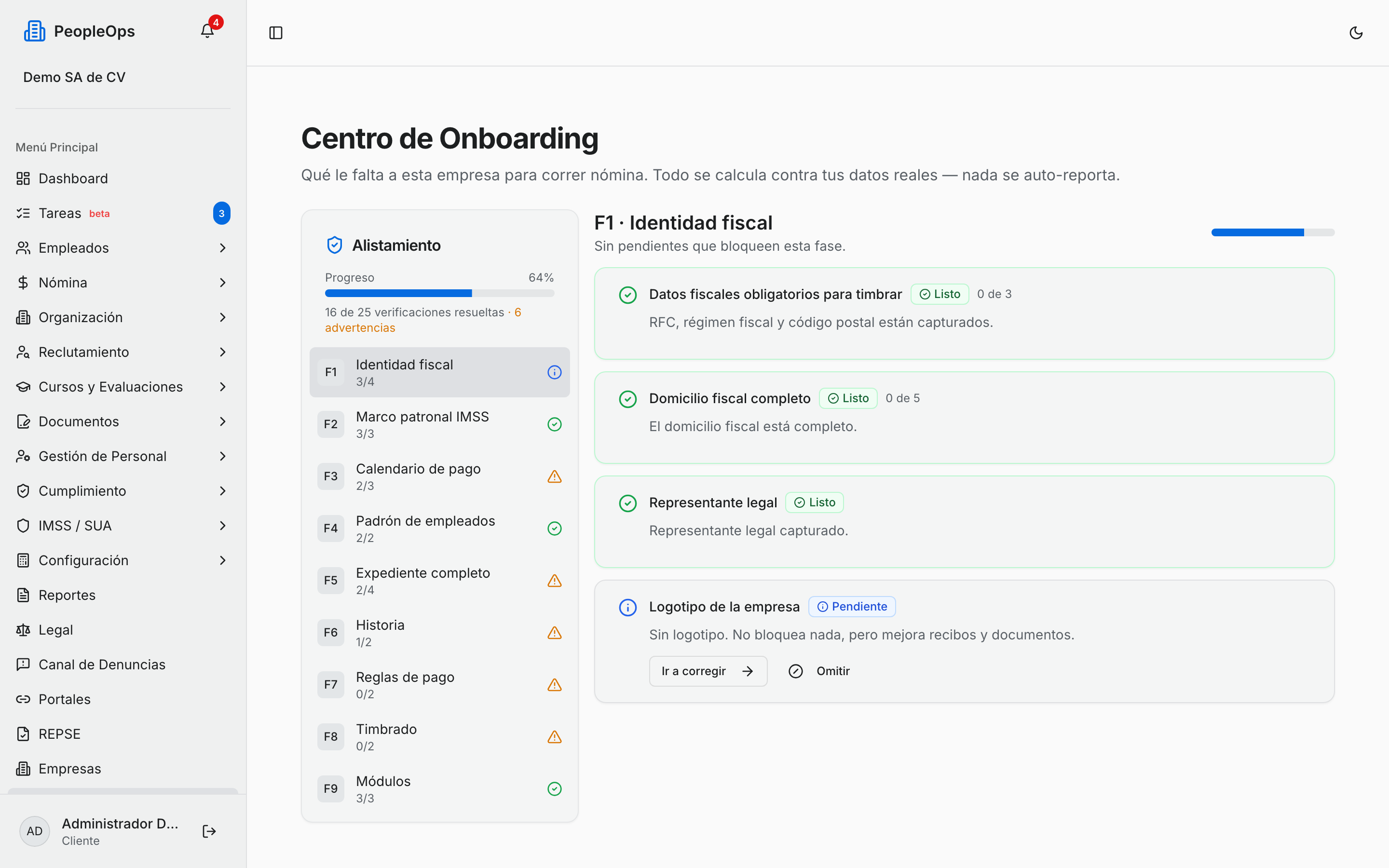Click Listo badge on Datos fiscales

940,294
